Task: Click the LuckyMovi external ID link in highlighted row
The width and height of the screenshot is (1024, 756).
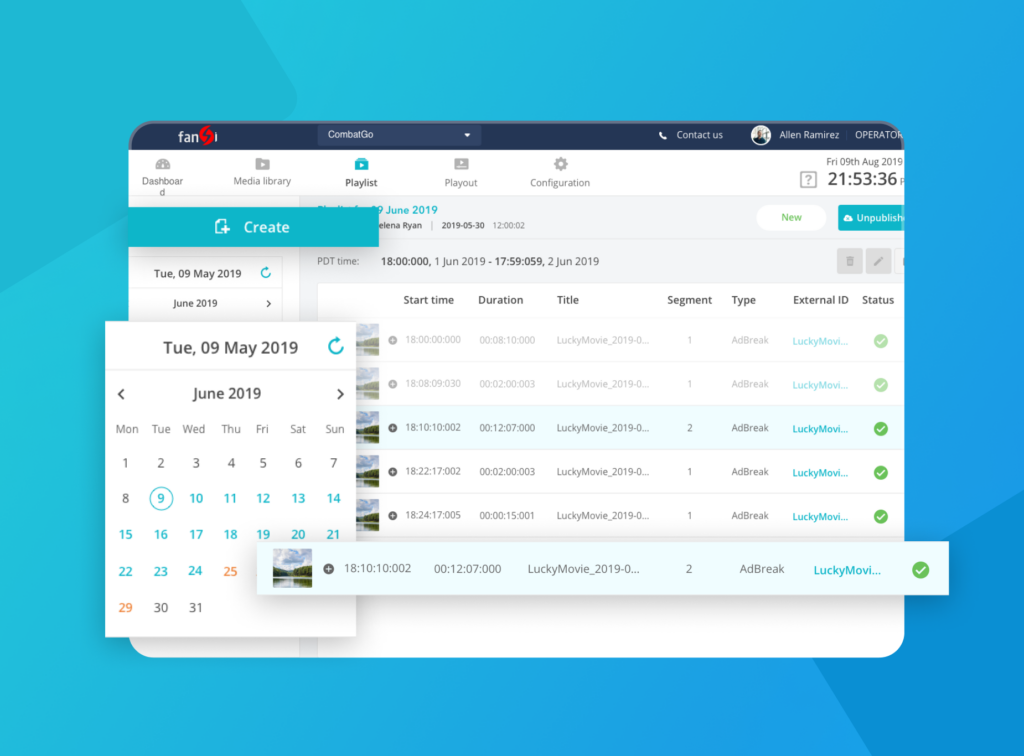Action: click(847, 570)
